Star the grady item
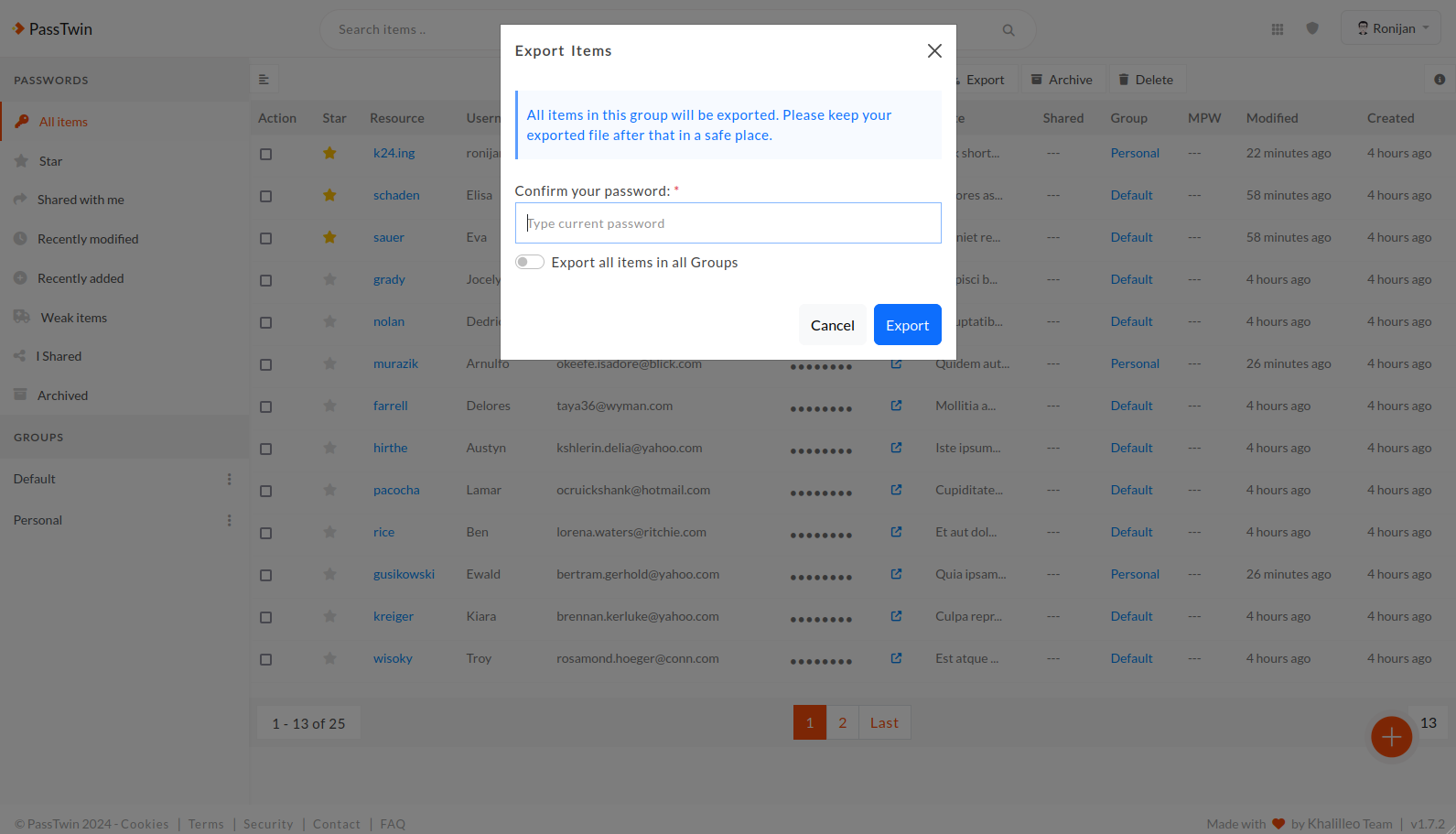1456x834 pixels. point(329,279)
